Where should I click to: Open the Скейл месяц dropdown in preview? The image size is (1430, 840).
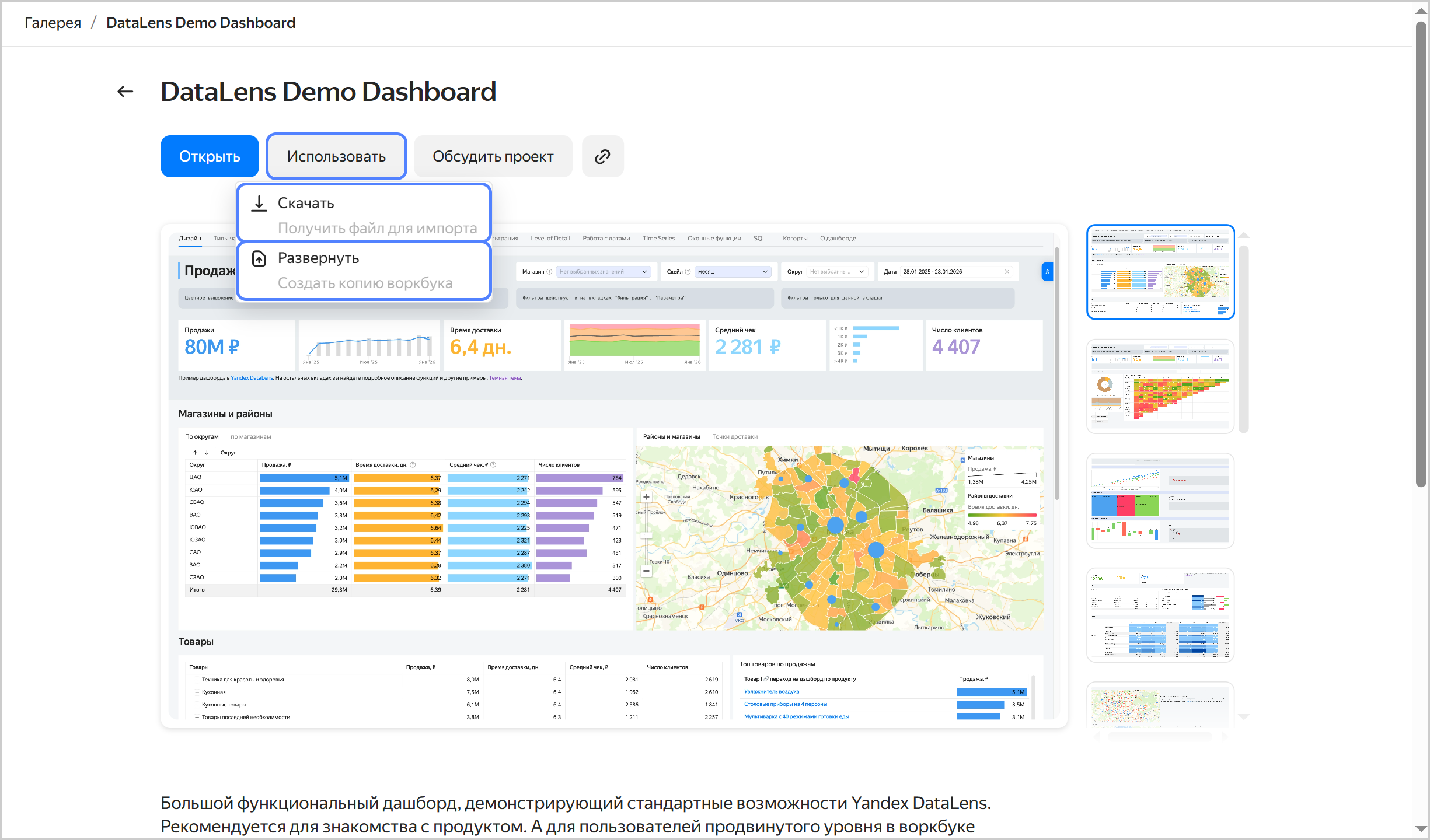(733, 272)
